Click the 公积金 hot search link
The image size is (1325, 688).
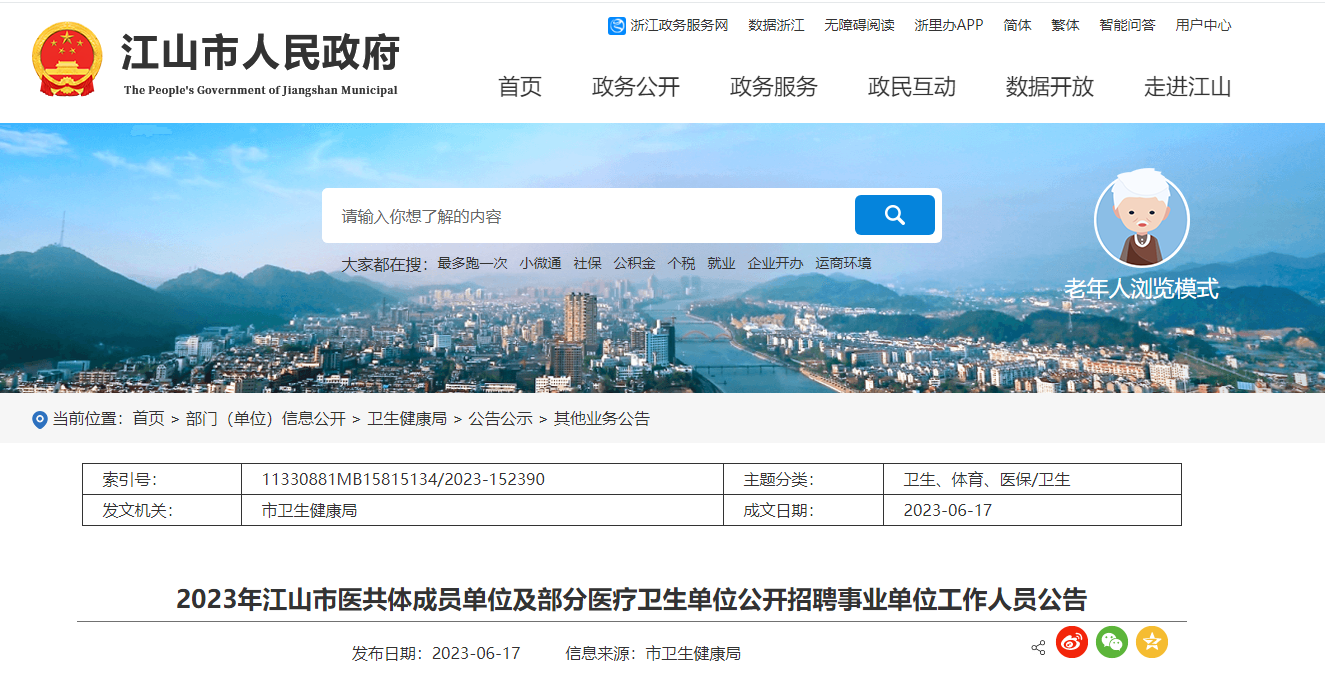click(634, 263)
